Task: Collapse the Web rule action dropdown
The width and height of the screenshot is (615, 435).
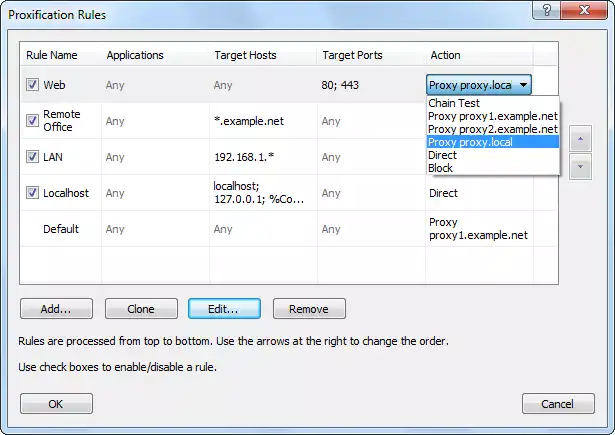Action: [523, 85]
